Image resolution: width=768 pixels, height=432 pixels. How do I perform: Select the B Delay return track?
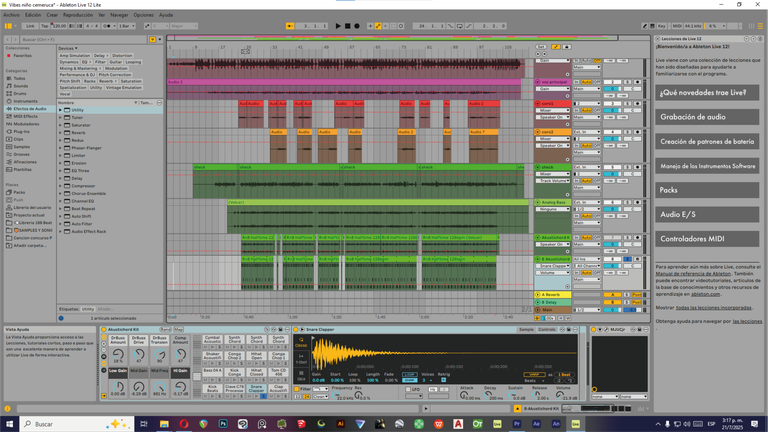pos(552,303)
